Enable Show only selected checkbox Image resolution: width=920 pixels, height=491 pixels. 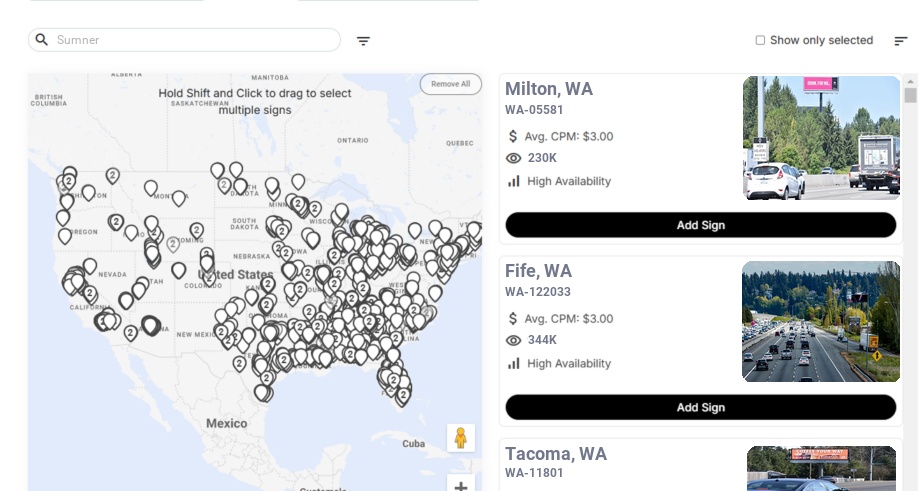[760, 40]
